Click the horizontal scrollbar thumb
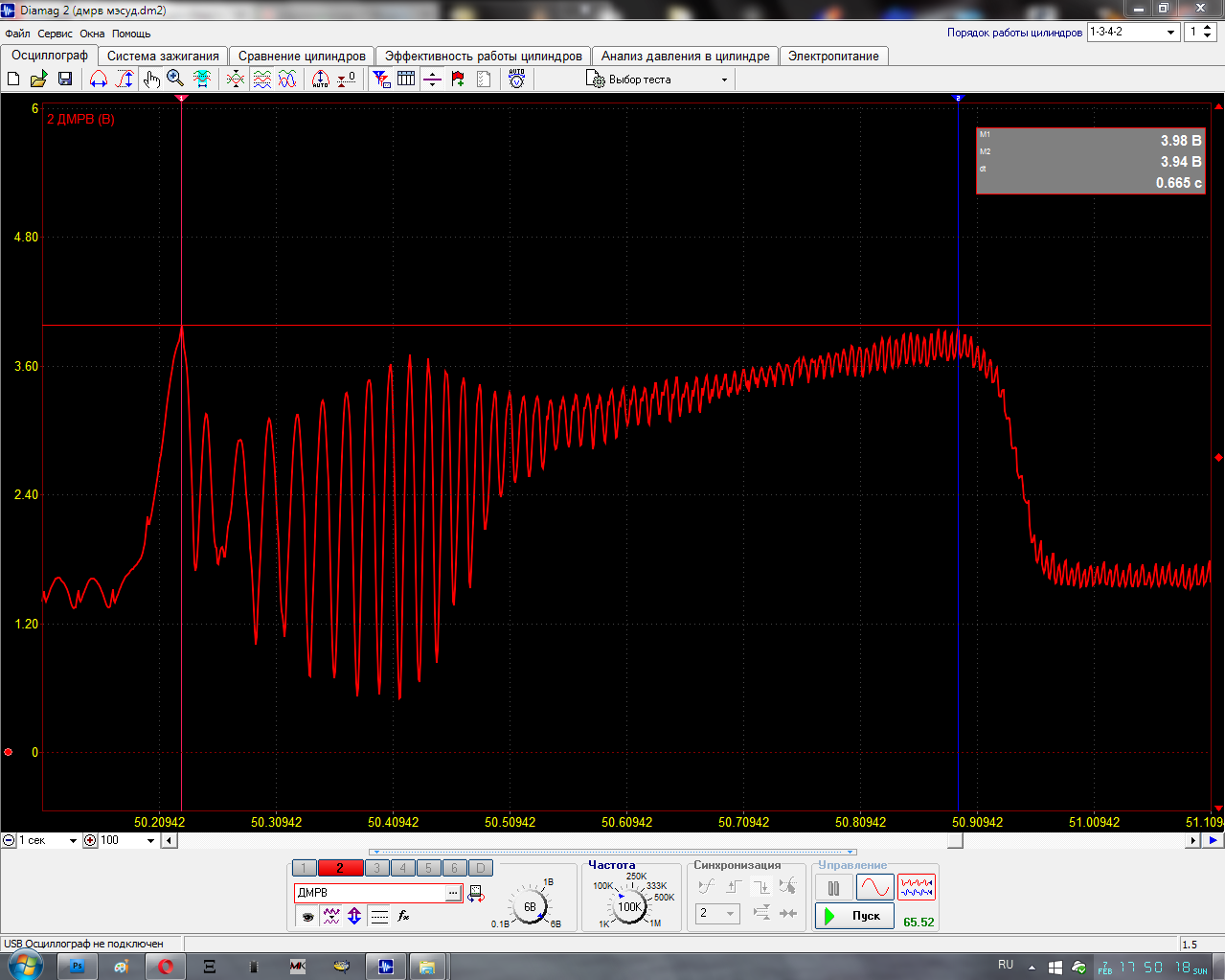The height and width of the screenshot is (980, 1225). [955, 840]
